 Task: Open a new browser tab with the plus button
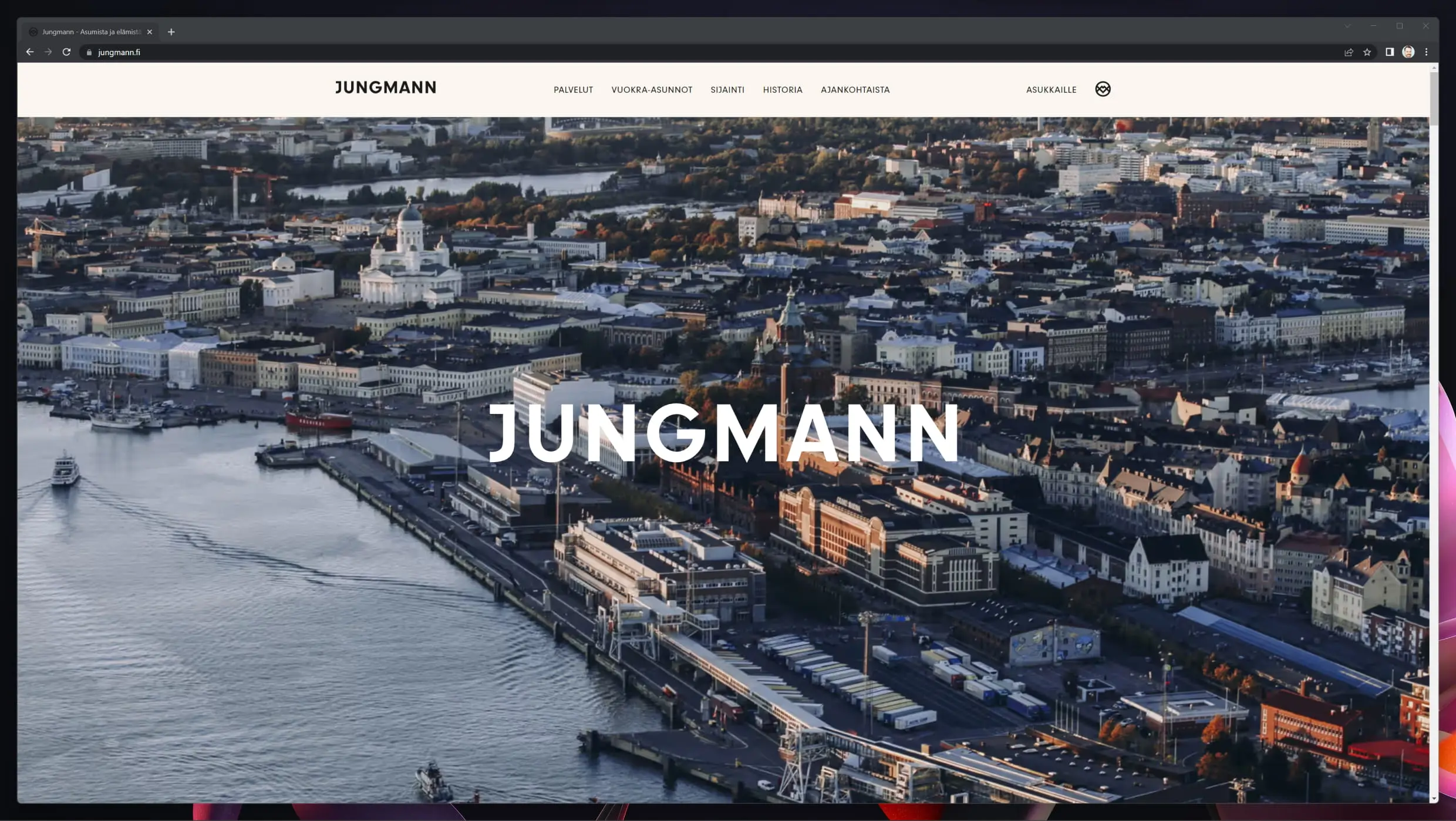click(x=171, y=32)
